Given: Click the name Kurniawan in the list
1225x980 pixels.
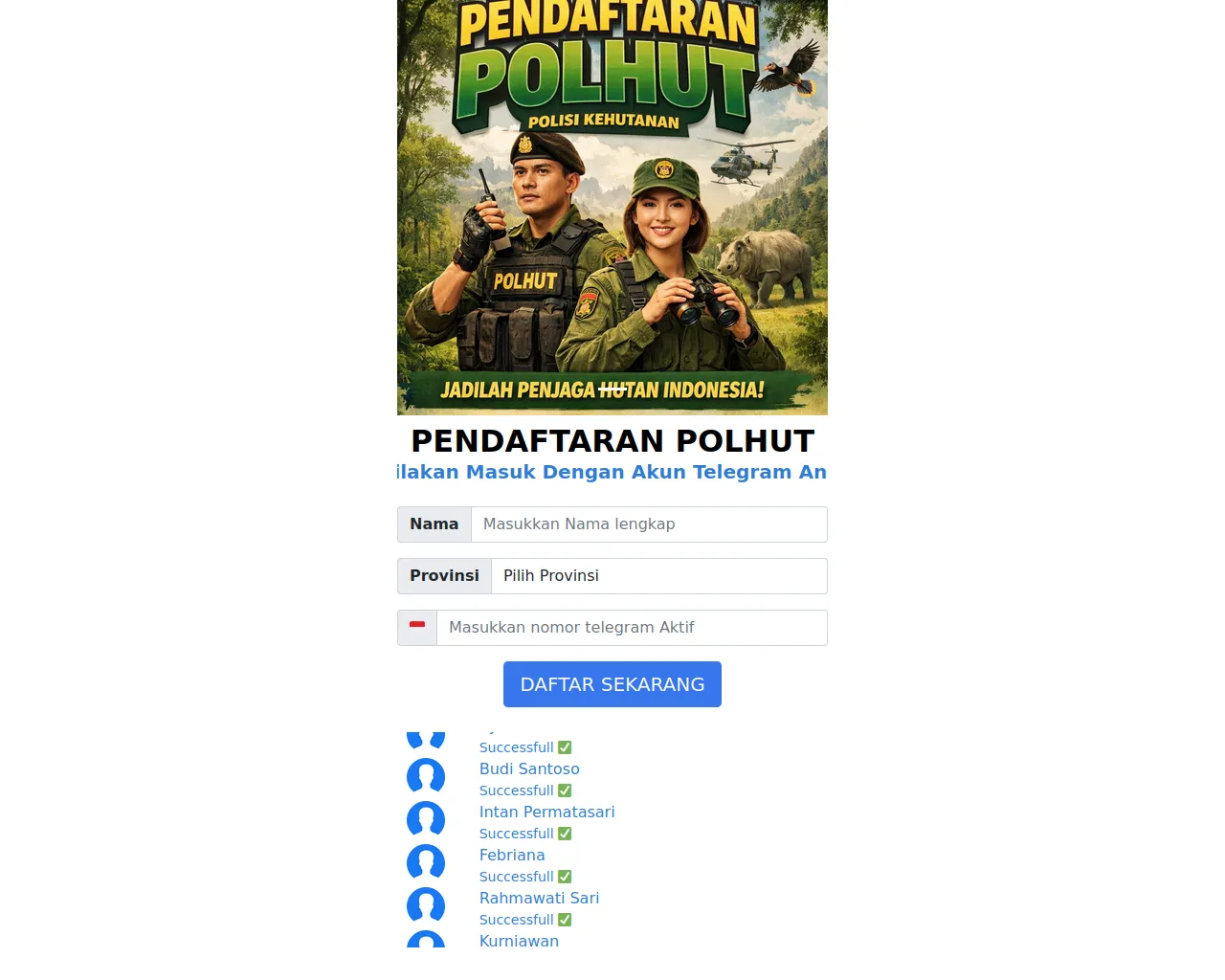Looking at the screenshot, I should pyautogui.click(x=519, y=941).
